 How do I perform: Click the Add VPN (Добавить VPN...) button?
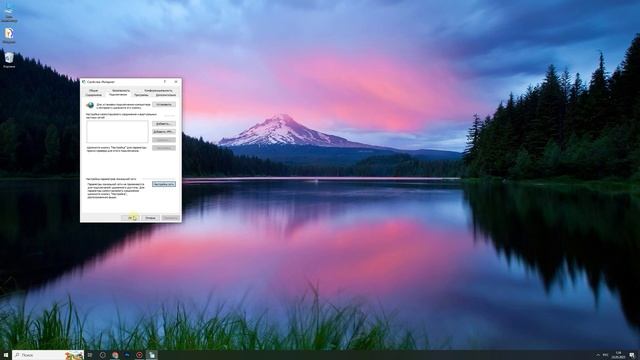coord(164,132)
